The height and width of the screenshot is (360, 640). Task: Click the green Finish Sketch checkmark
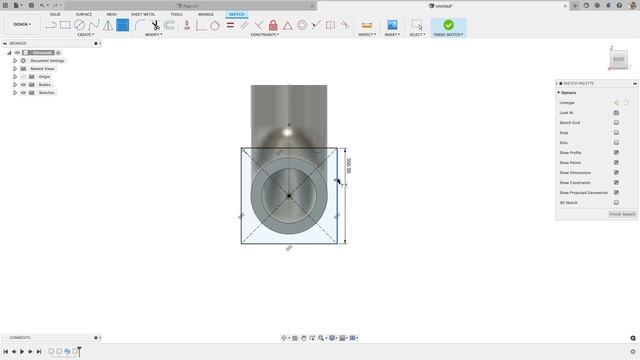click(448, 25)
